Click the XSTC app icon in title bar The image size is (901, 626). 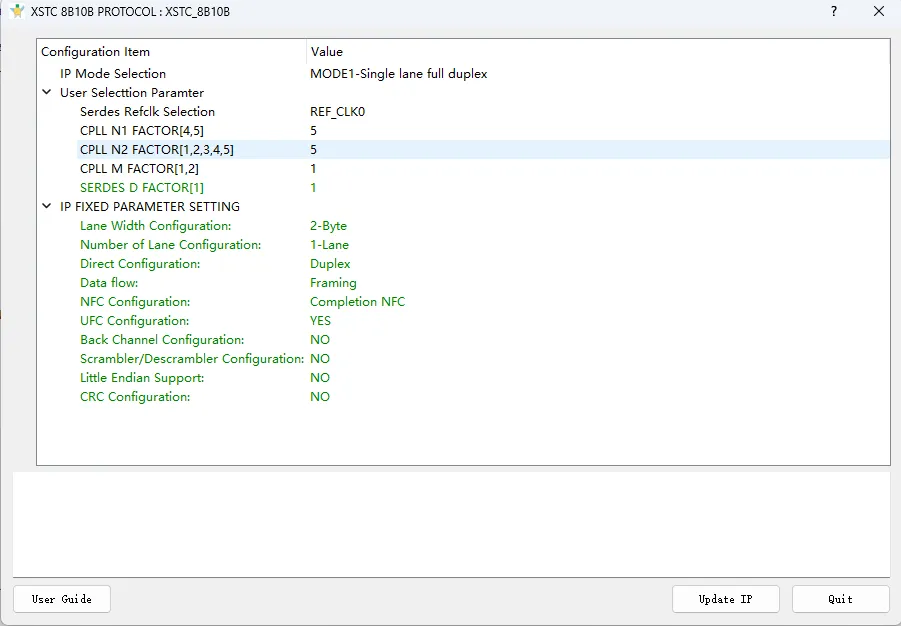(x=17, y=11)
